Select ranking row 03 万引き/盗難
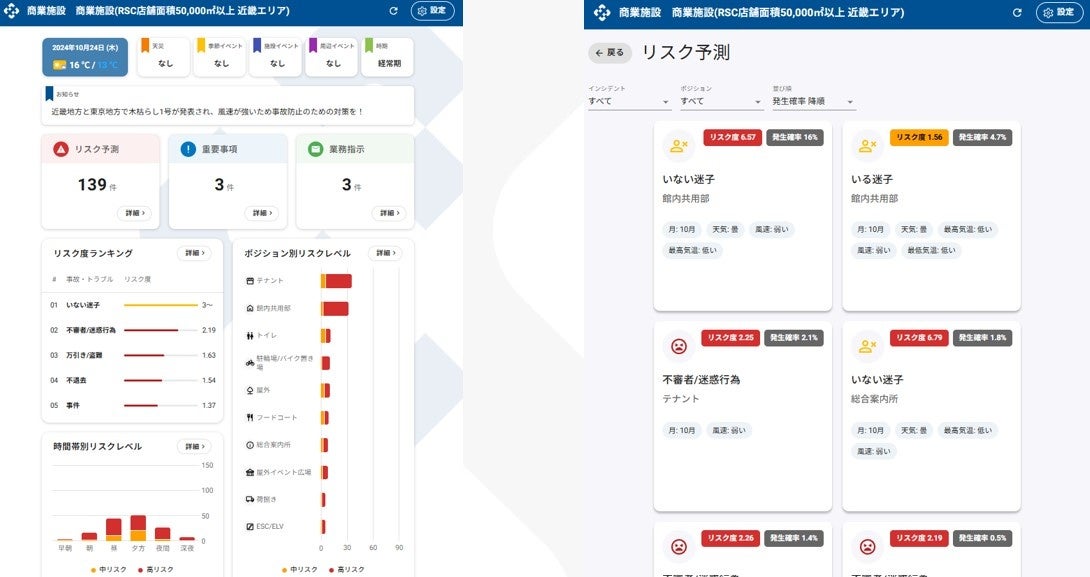 [x=132, y=355]
